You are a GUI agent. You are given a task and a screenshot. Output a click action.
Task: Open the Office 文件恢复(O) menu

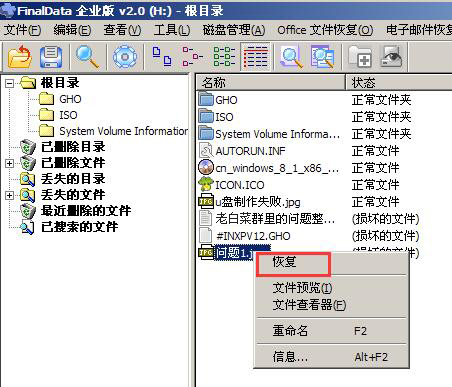coord(325,30)
